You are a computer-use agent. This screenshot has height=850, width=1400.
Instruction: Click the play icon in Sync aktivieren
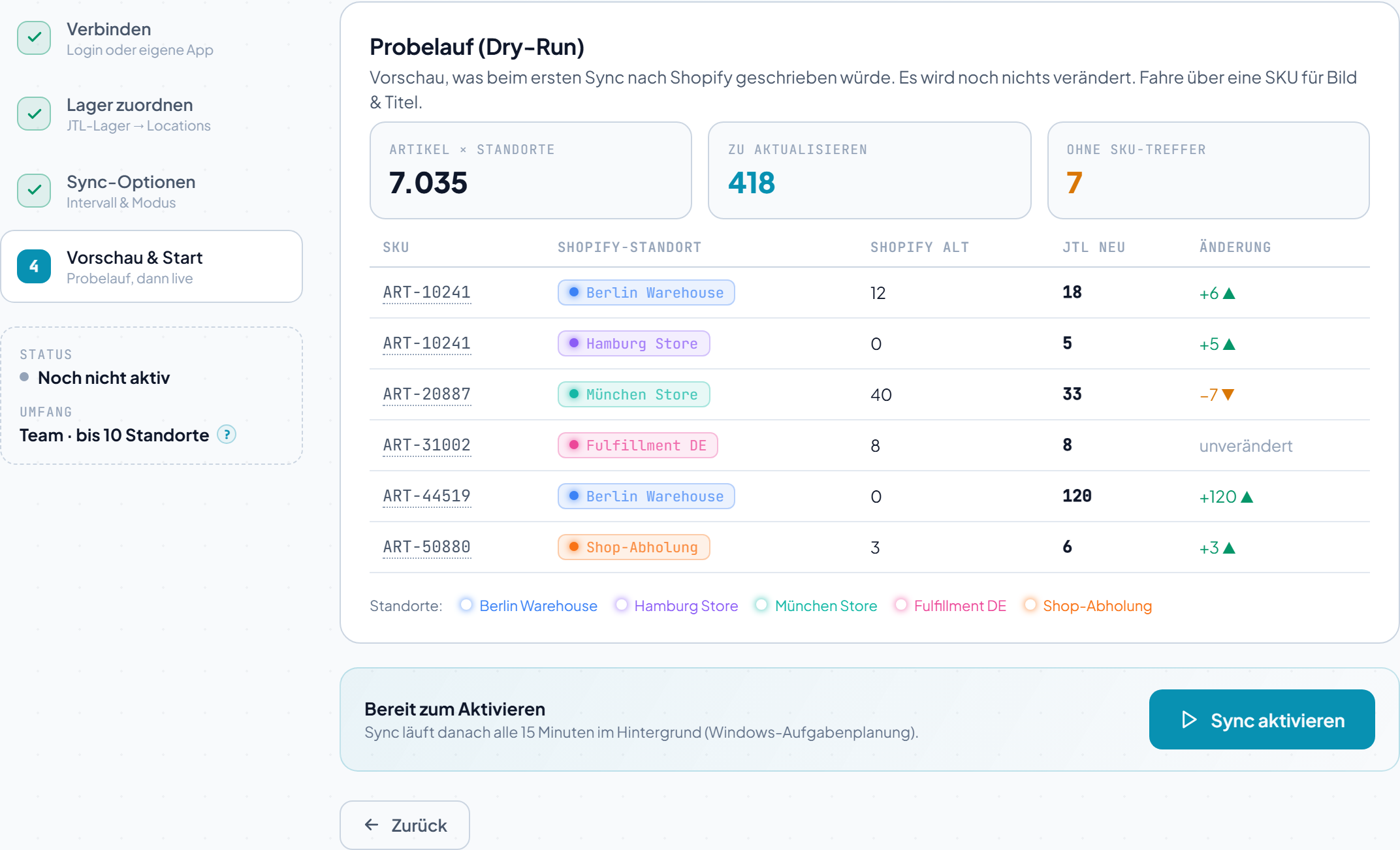1189,719
